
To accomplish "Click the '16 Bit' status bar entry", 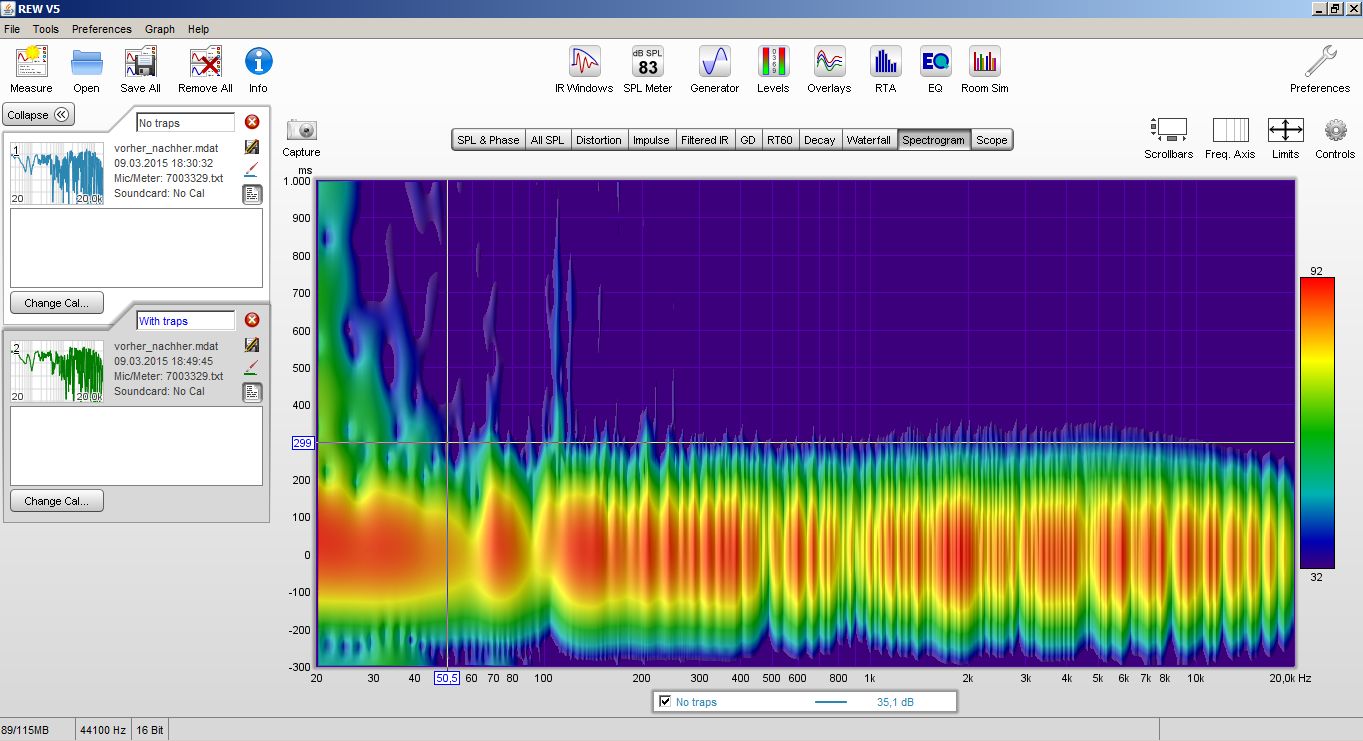I will click(x=150, y=730).
